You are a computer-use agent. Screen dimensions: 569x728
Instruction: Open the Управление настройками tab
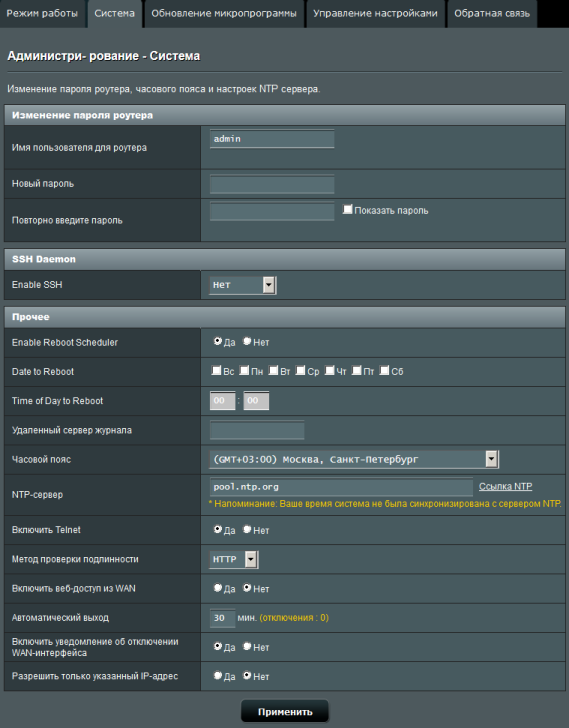(375, 13)
